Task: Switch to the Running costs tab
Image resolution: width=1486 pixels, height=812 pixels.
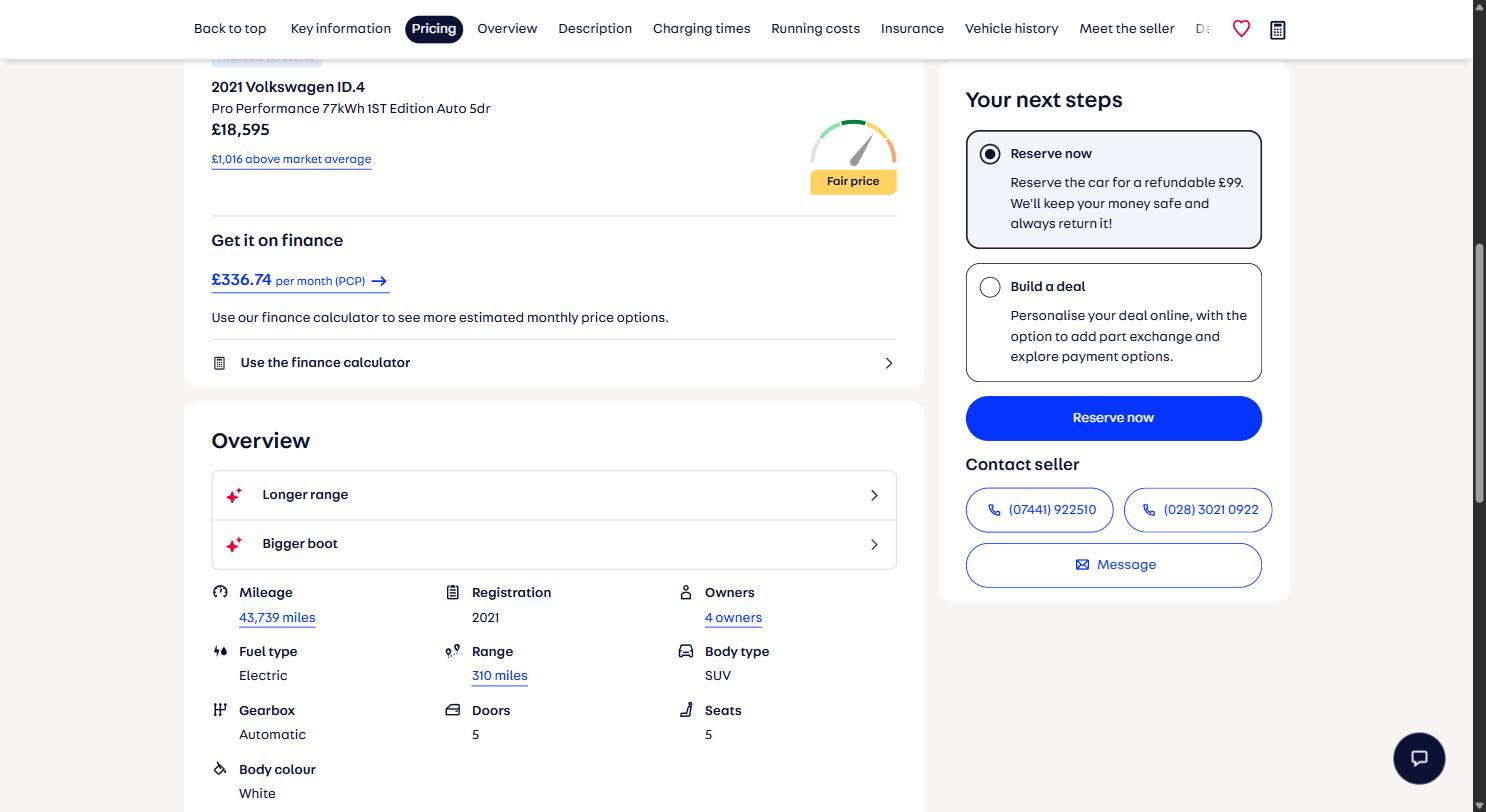Action: coord(815,29)
